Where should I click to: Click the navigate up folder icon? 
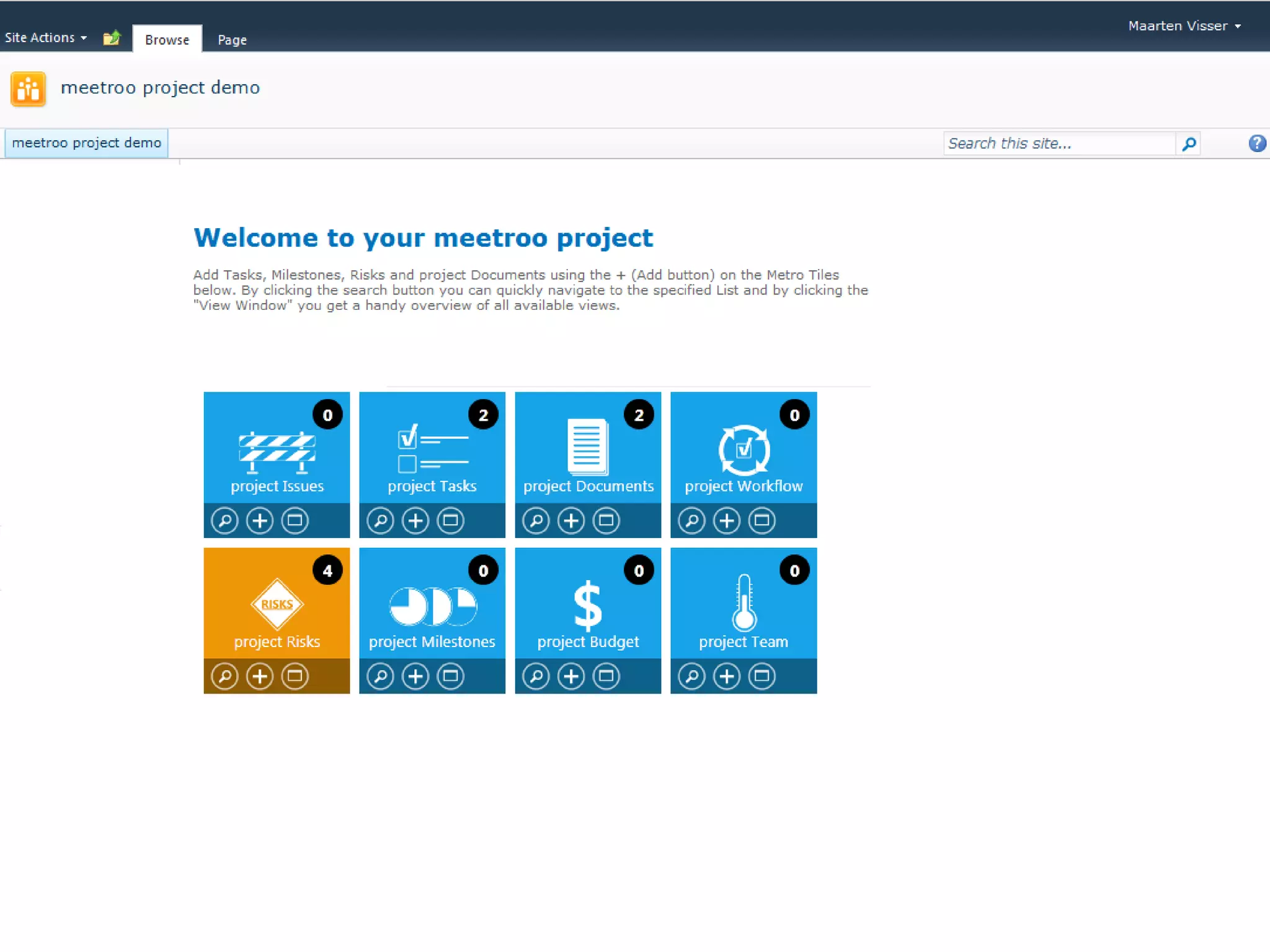112,38
